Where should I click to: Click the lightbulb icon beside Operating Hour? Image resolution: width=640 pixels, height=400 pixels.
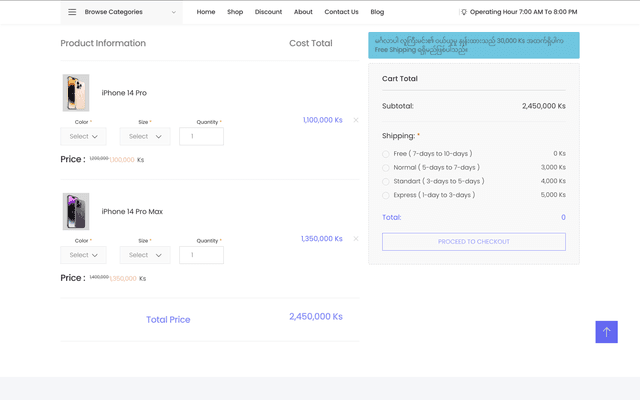[464, 12]
